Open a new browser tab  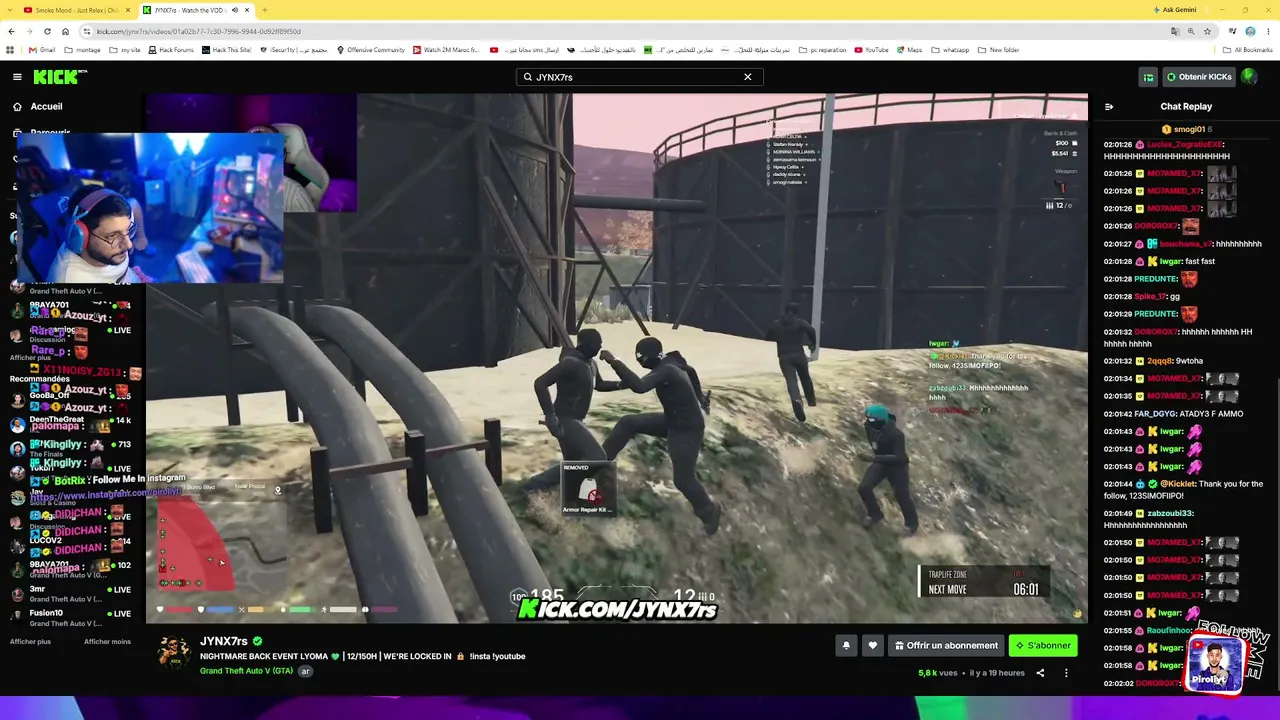click(x=264, y=10)
